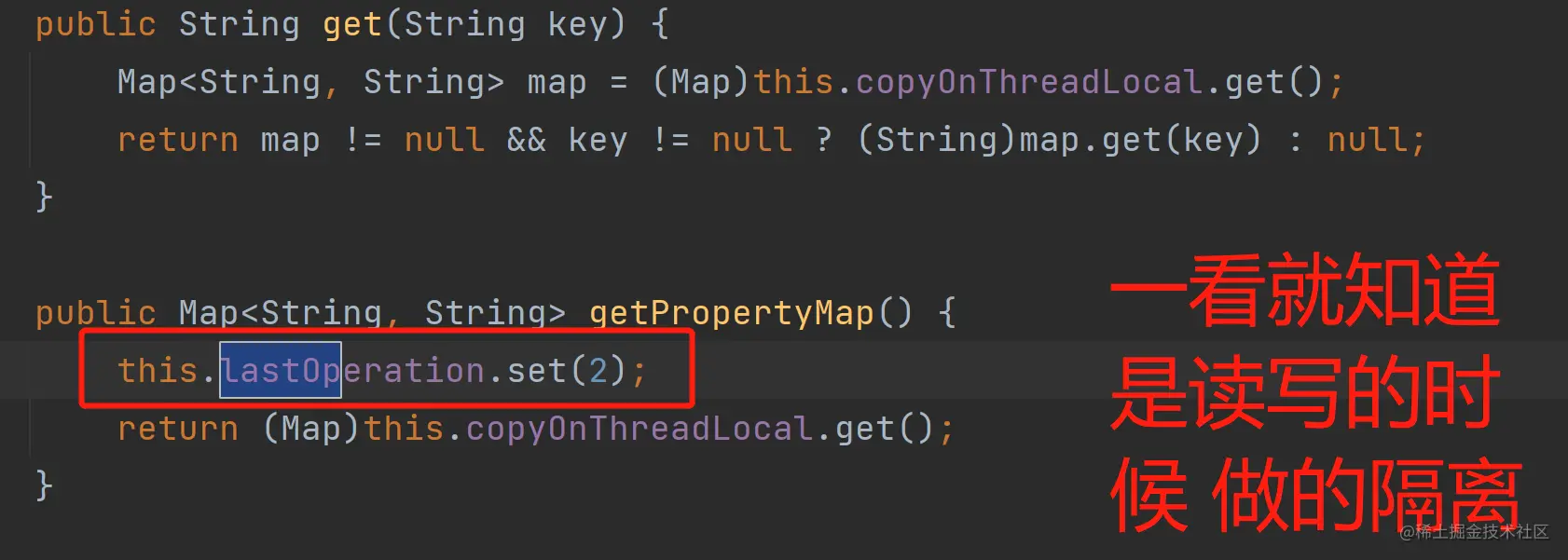Click the second public keyword
This screenshot has width=1568, height=560.
pos(95,314)
